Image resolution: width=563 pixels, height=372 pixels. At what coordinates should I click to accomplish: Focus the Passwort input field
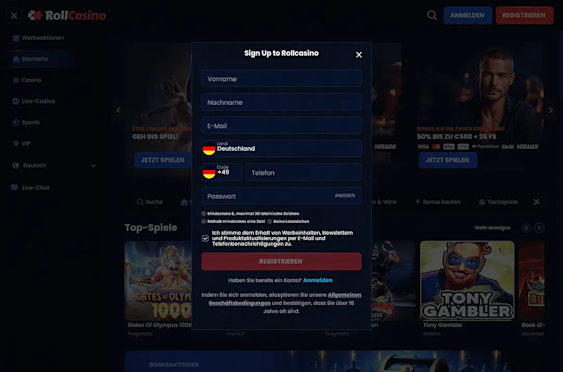(x=282, y=196)
